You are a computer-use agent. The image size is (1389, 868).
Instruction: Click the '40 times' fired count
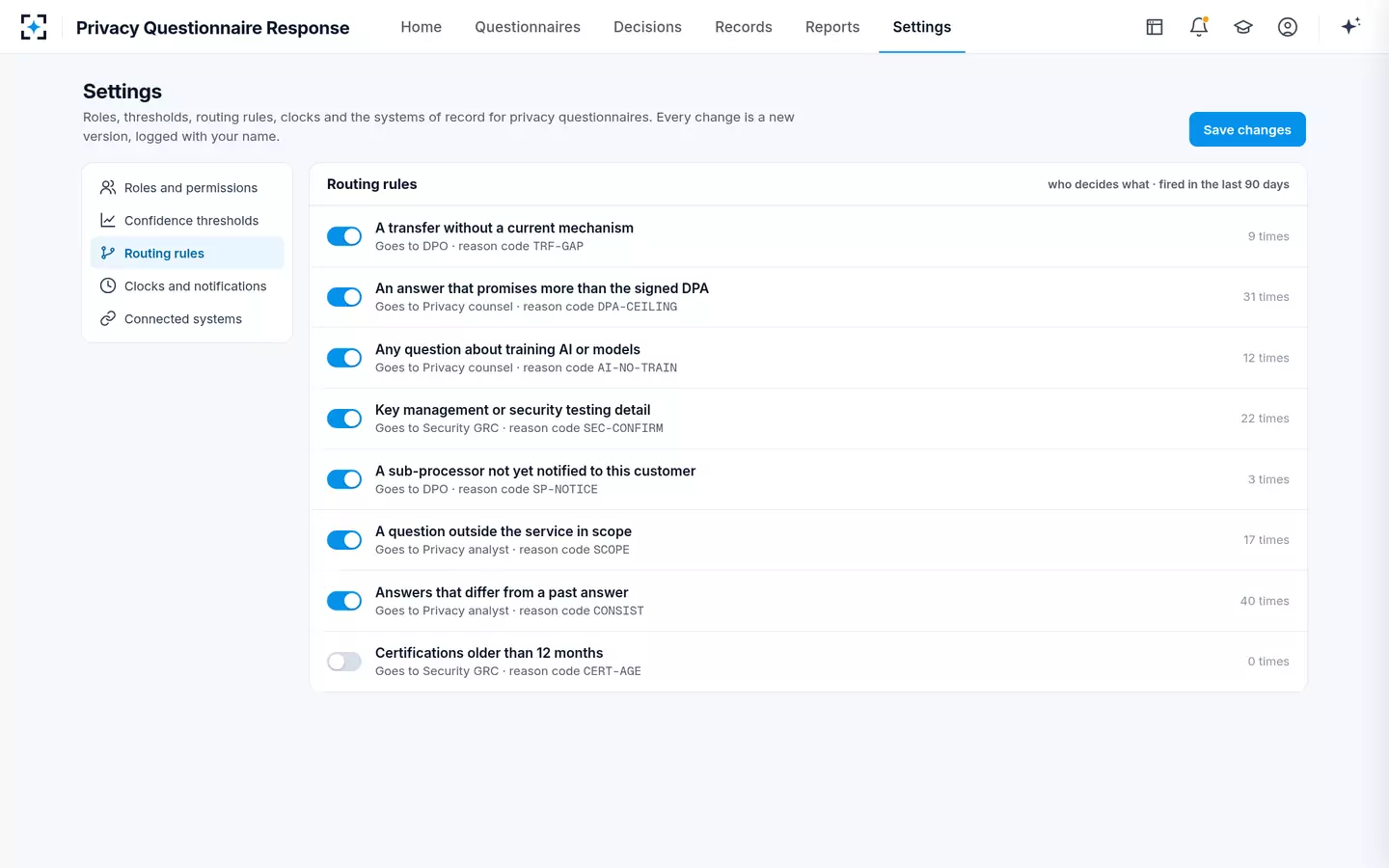1265,601
